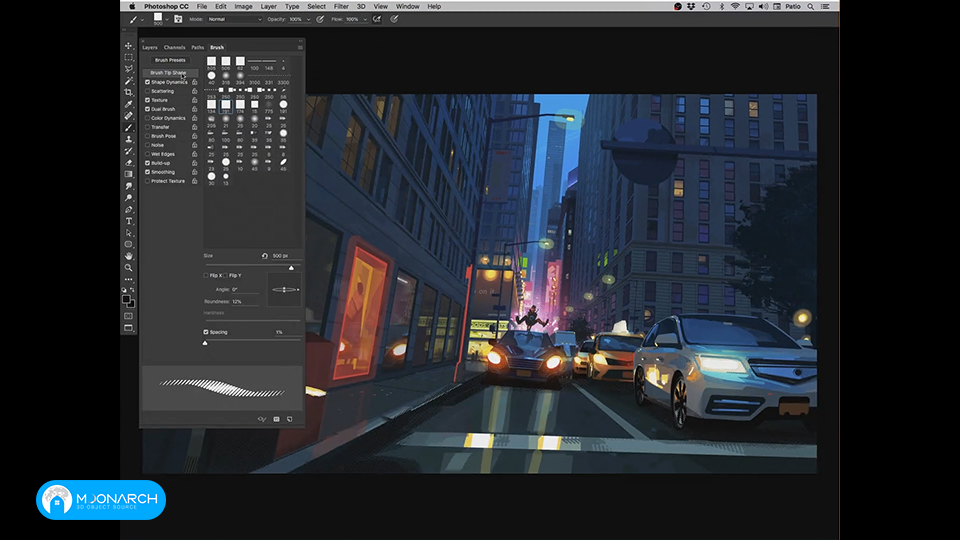Click the create new brush icon
Image resolution: width=960 pixels, height=540 pixels.
pyautogui.click(x=290, y=419)
